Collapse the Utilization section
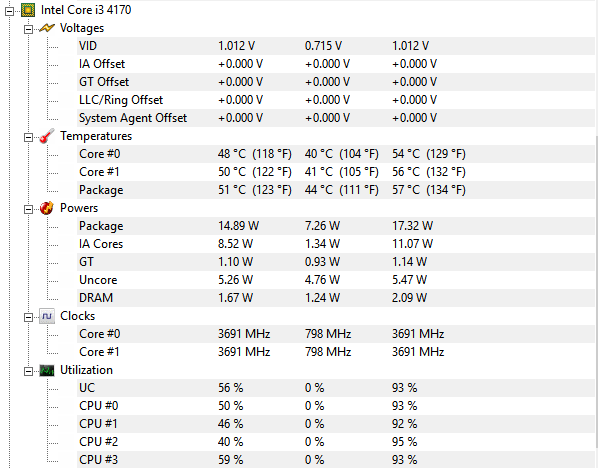The image size is (598, 468). [28, 372]
